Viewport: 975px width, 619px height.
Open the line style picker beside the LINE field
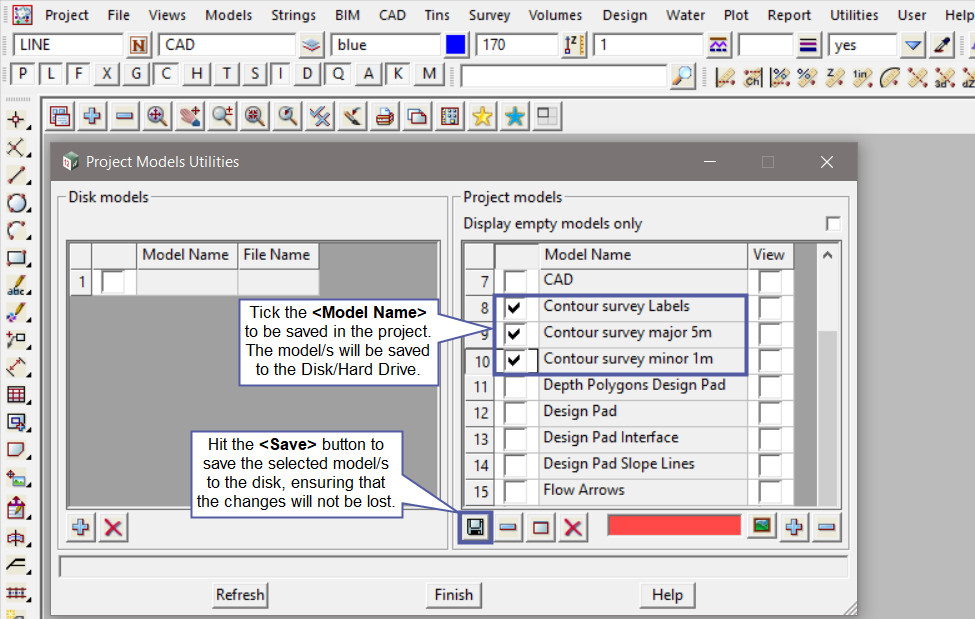pos(138,45)
